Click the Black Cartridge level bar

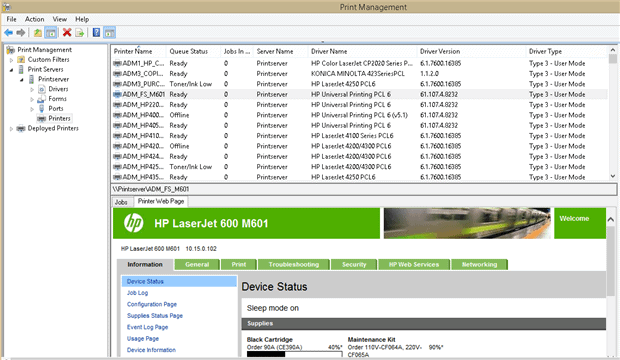point(295,354)
